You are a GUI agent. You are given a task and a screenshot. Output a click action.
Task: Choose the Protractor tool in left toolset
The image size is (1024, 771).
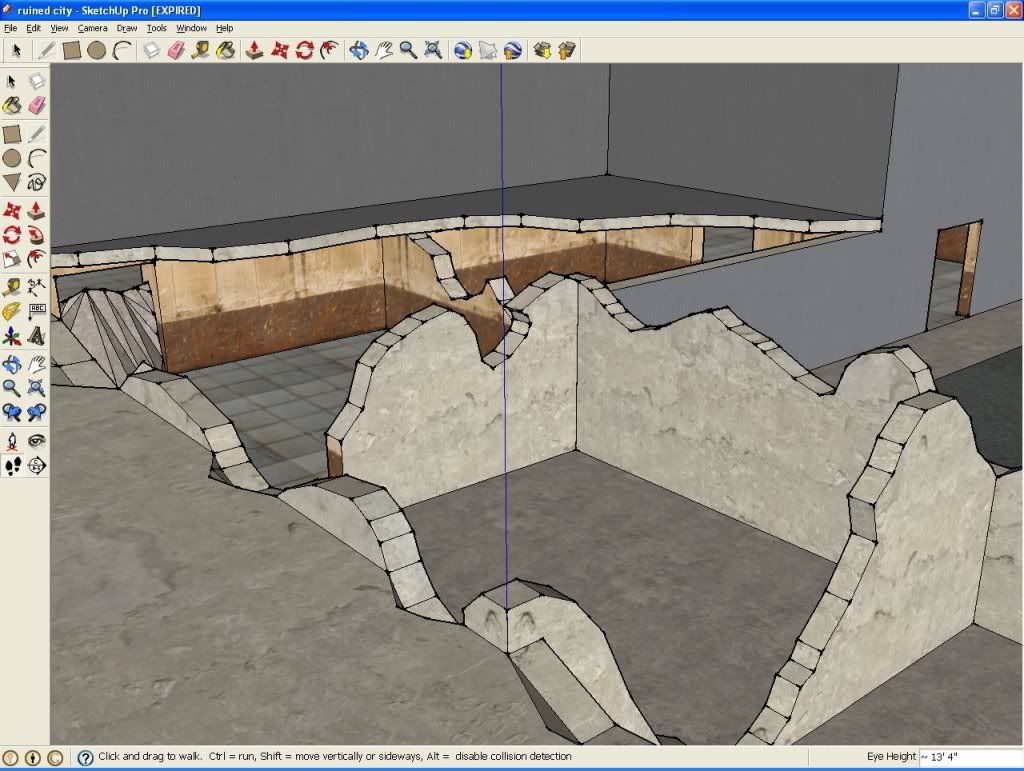coord(12,311)
